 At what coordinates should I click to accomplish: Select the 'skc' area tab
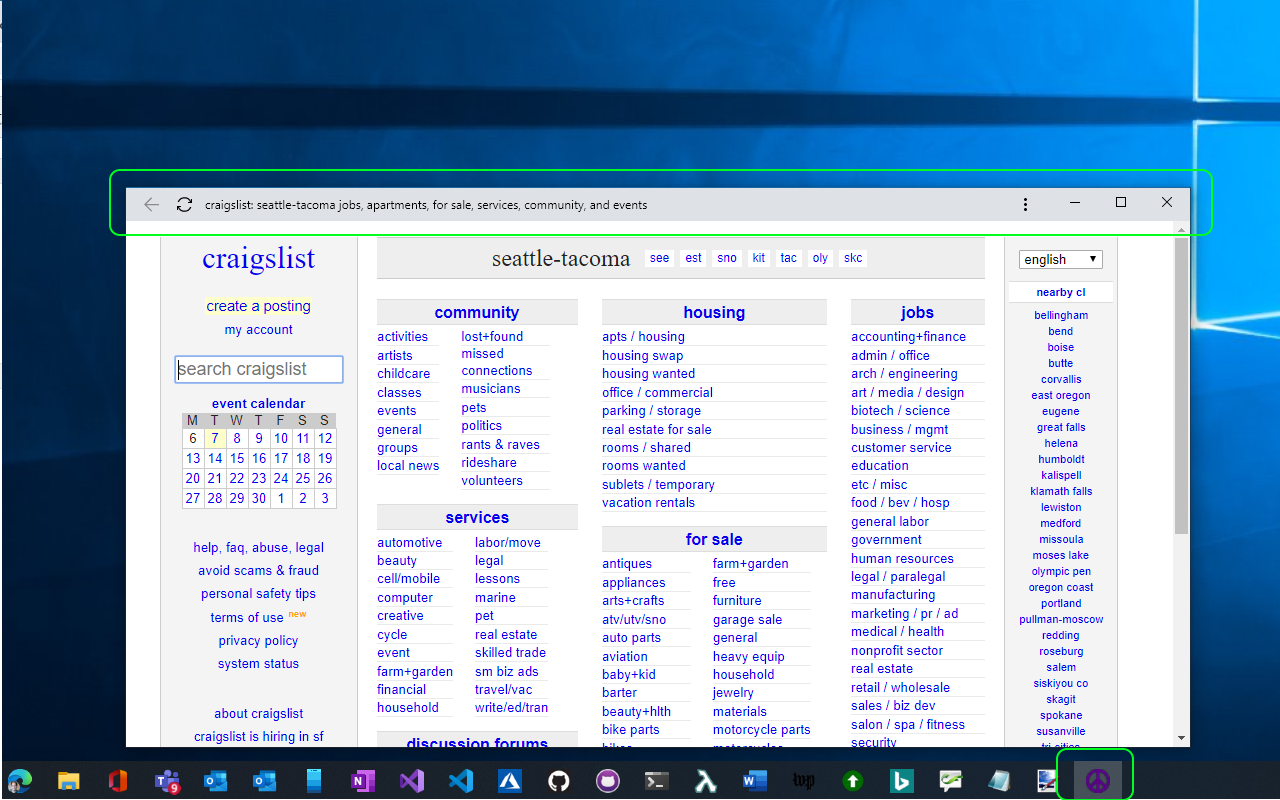click(853, 258)
